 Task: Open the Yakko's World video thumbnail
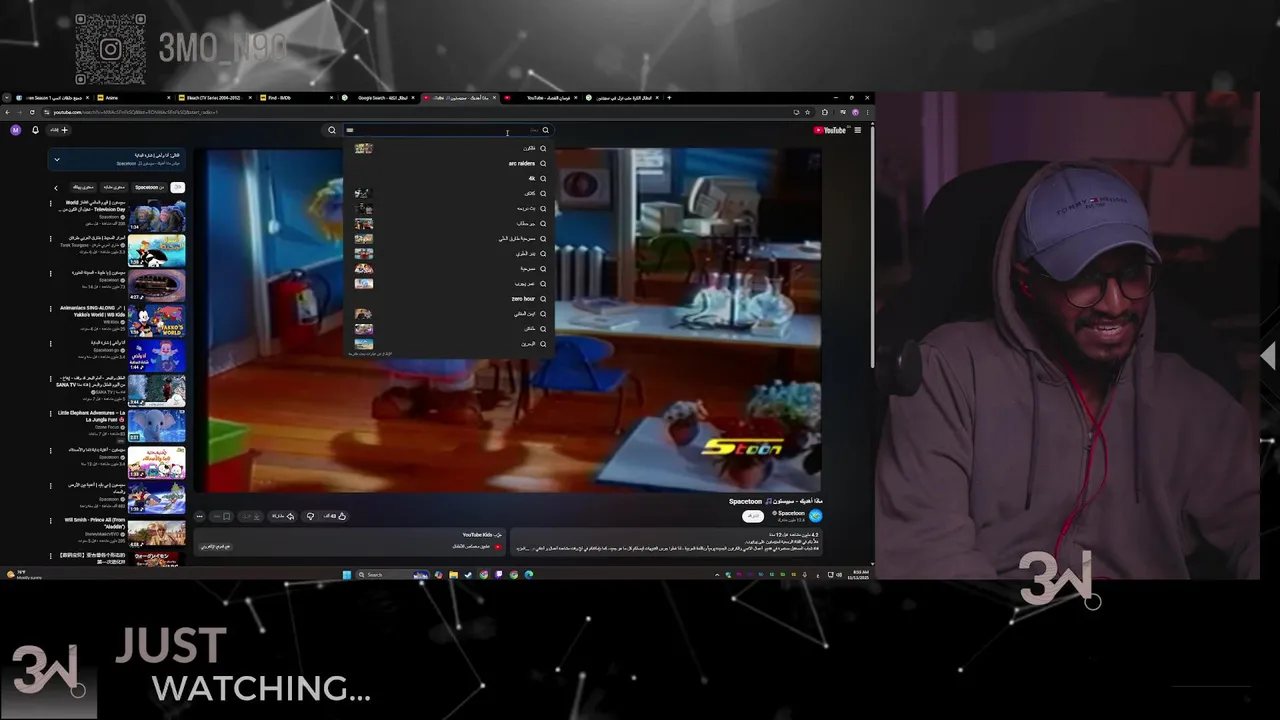pyautogui.click(x=157, y=322)
